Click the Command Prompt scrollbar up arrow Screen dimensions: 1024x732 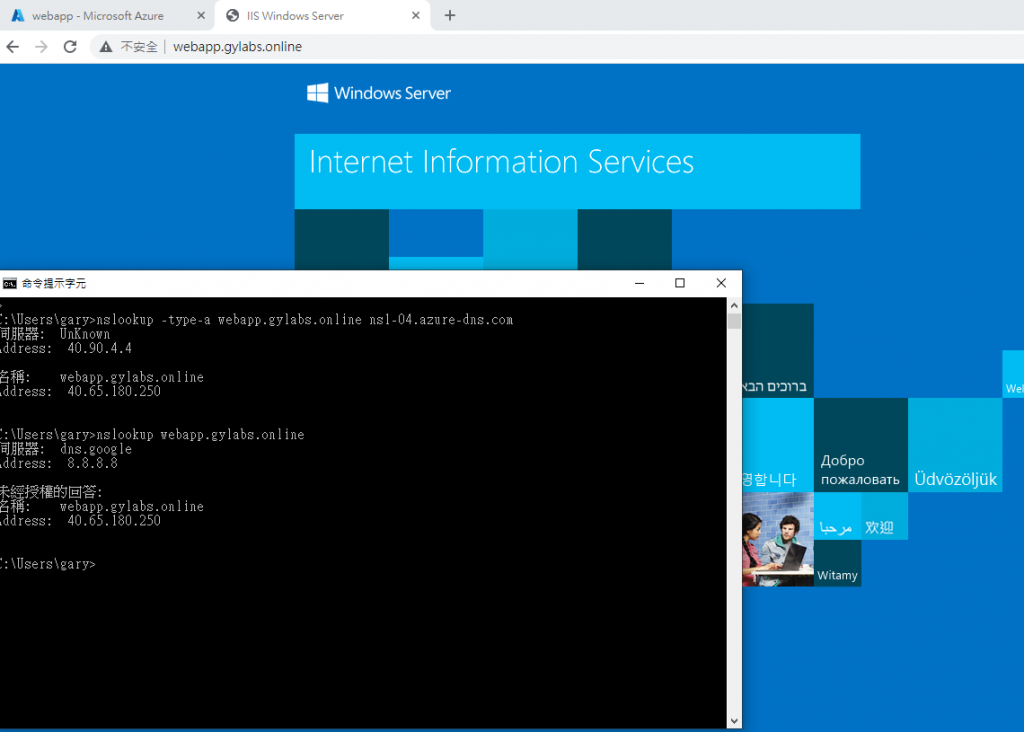pyautogui.click(x=734, y=305)
